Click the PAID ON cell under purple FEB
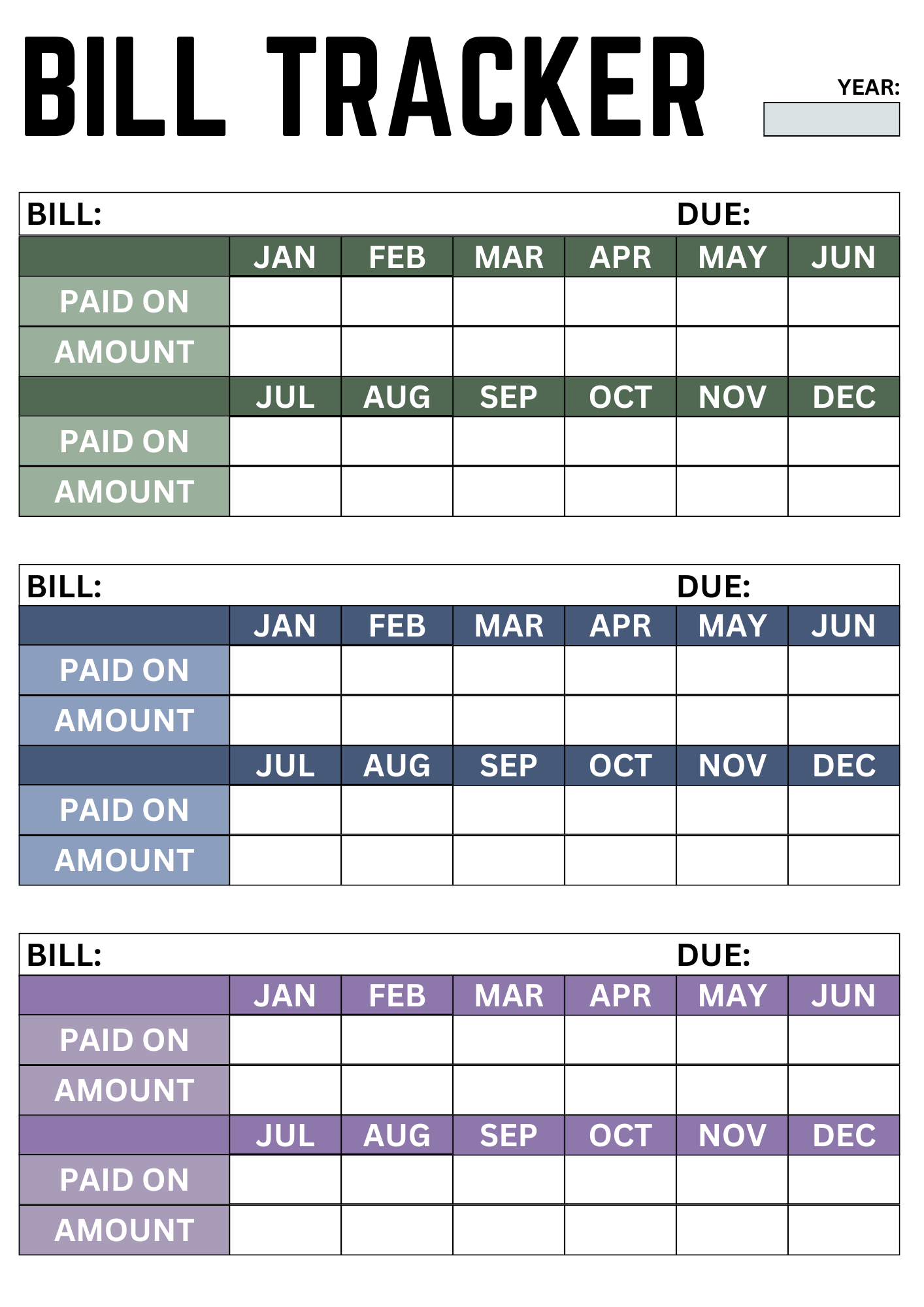Screen dimensions: 924x1307 click(x=397, y=1040)
